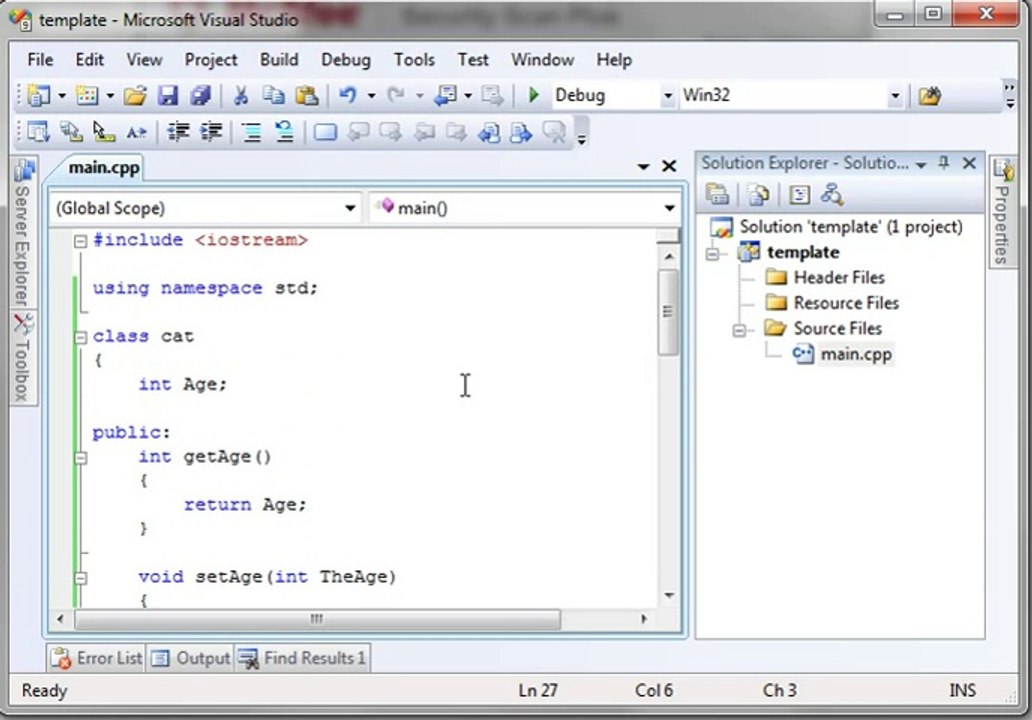This screenshot has height=720, width=1032.
Task: Click the Save All toolbar icon
Action: pyautogui.click(x=200, y=96)
